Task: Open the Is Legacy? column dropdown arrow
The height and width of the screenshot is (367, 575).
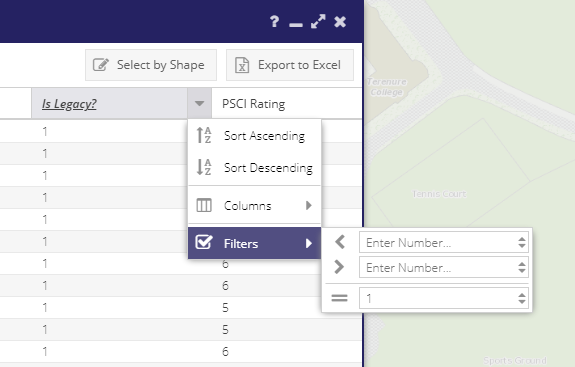Action: point(199,103)
